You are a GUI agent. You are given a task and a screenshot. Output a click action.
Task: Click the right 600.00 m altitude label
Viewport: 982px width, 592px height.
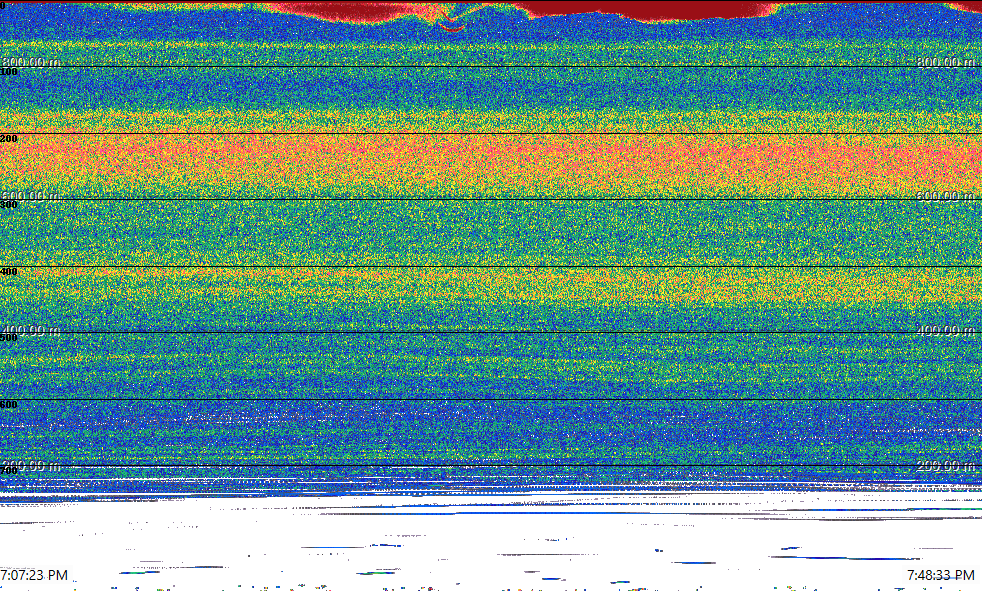tap(946, 196)
